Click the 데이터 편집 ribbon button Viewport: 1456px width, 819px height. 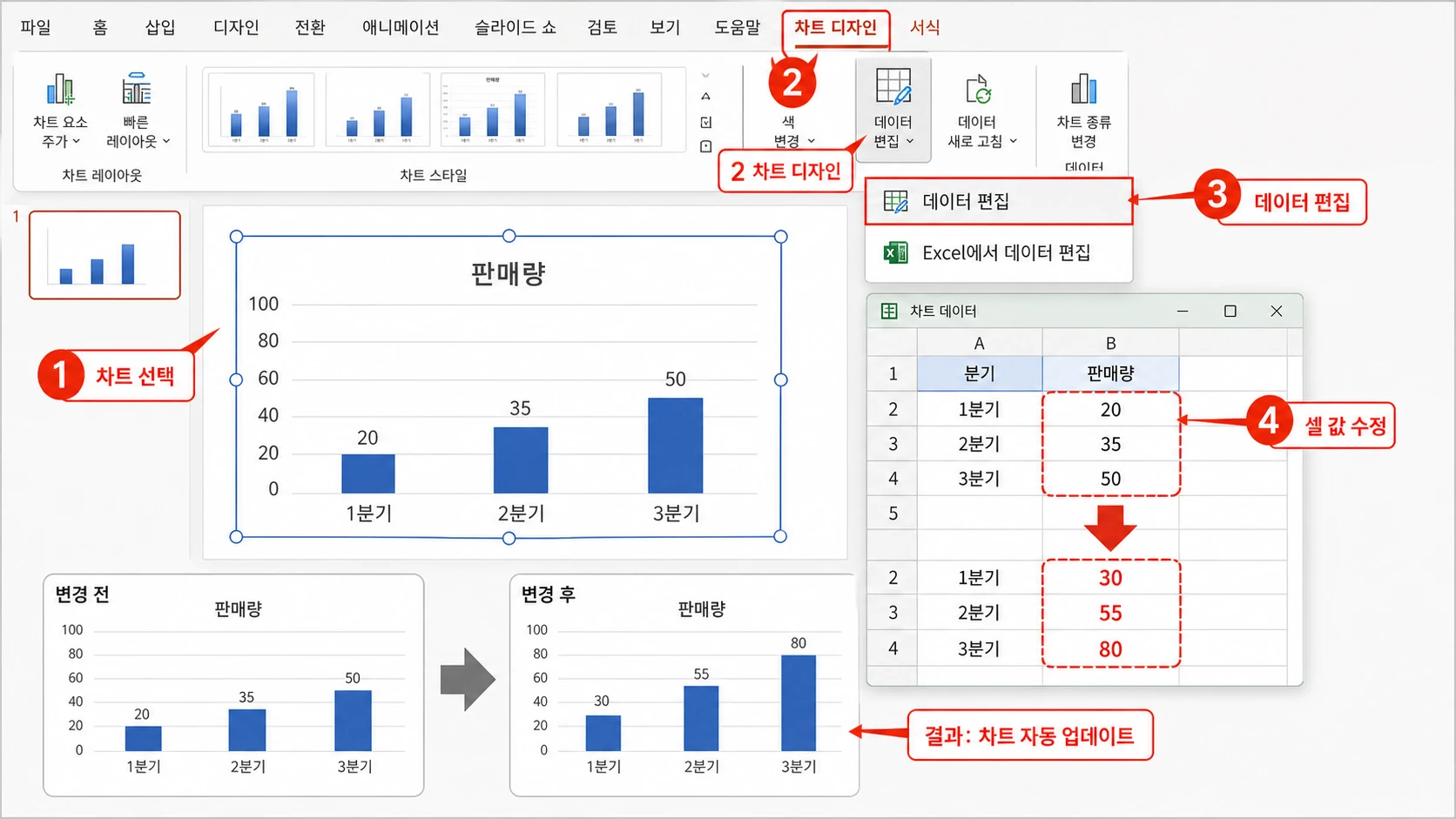tap(893, 110)
